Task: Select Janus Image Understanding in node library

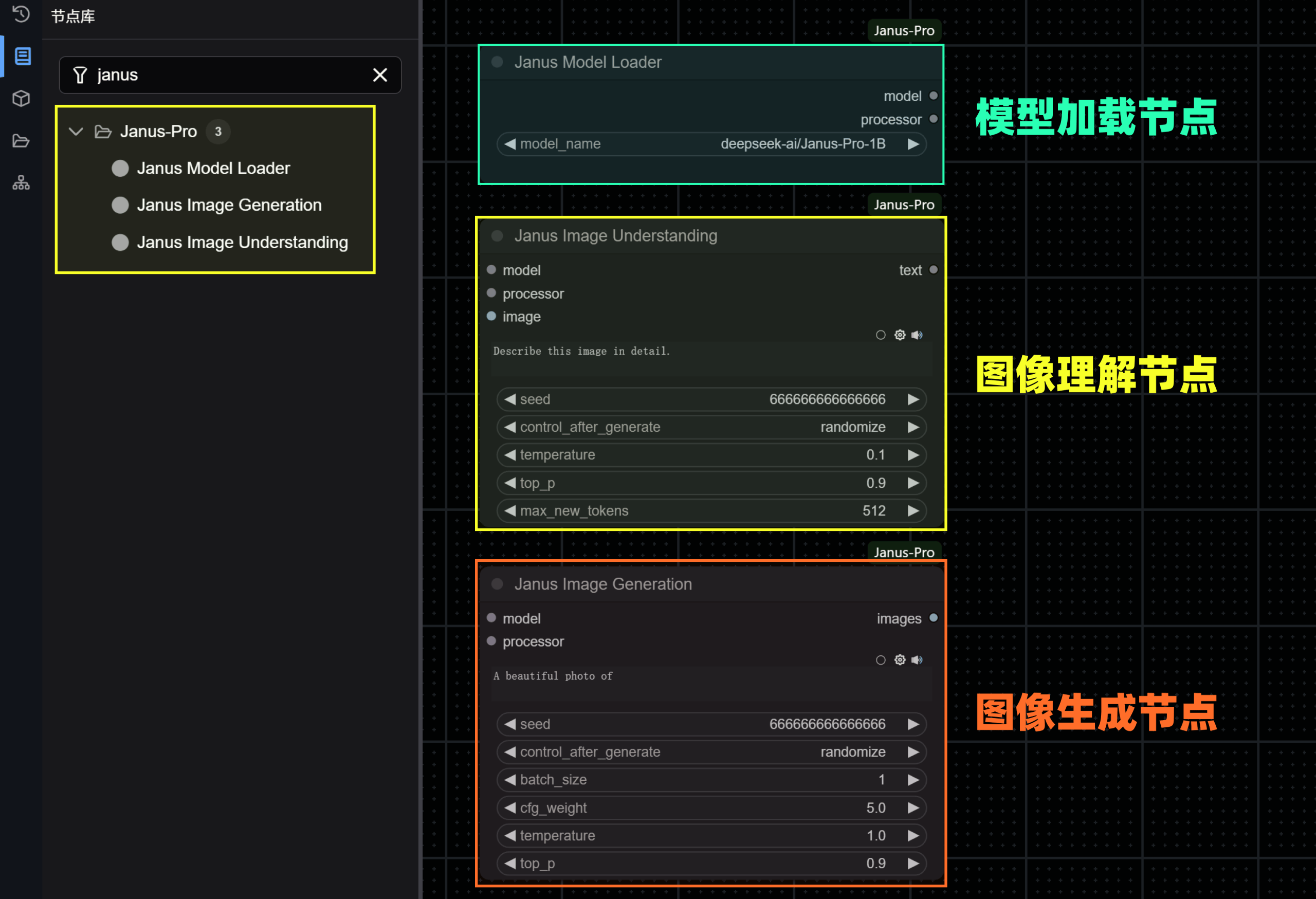Action: (242, 242)
